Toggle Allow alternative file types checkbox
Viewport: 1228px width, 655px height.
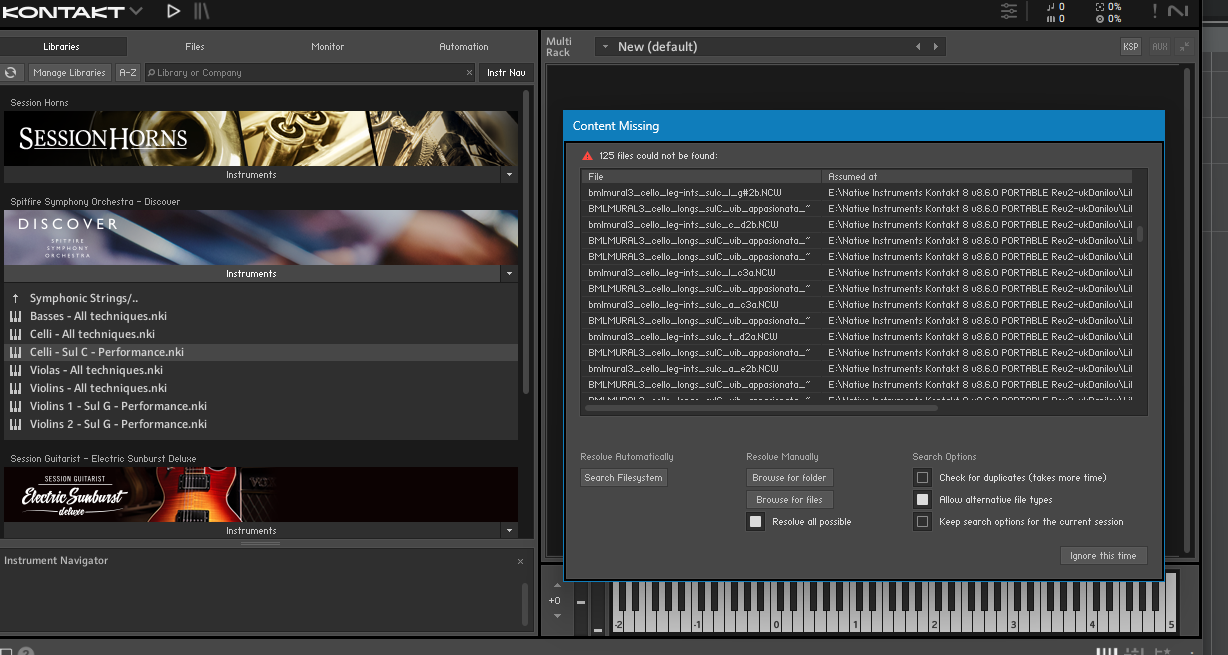click(x=923, y=500)
